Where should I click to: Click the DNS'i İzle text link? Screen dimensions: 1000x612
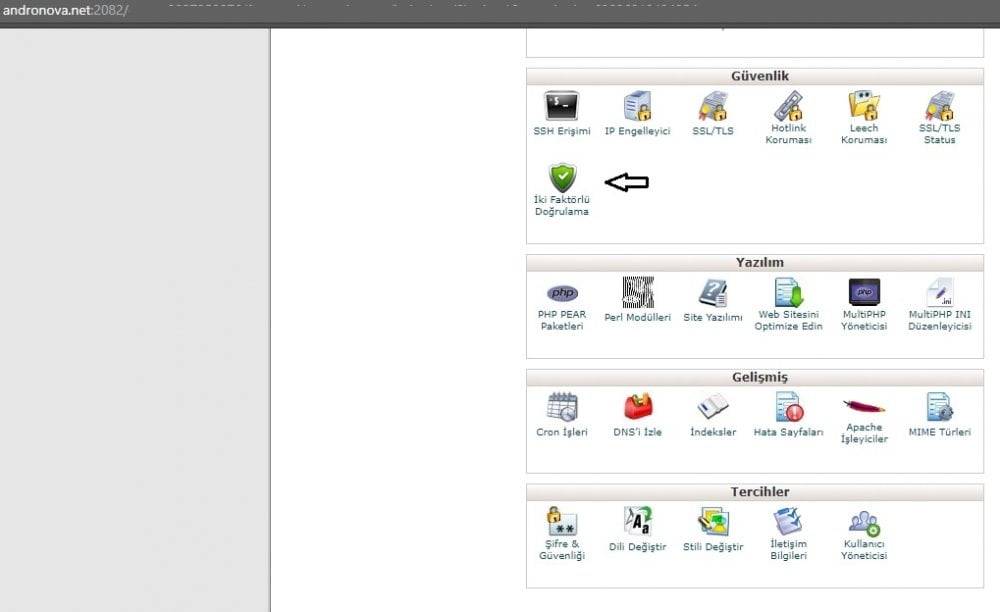638,432
